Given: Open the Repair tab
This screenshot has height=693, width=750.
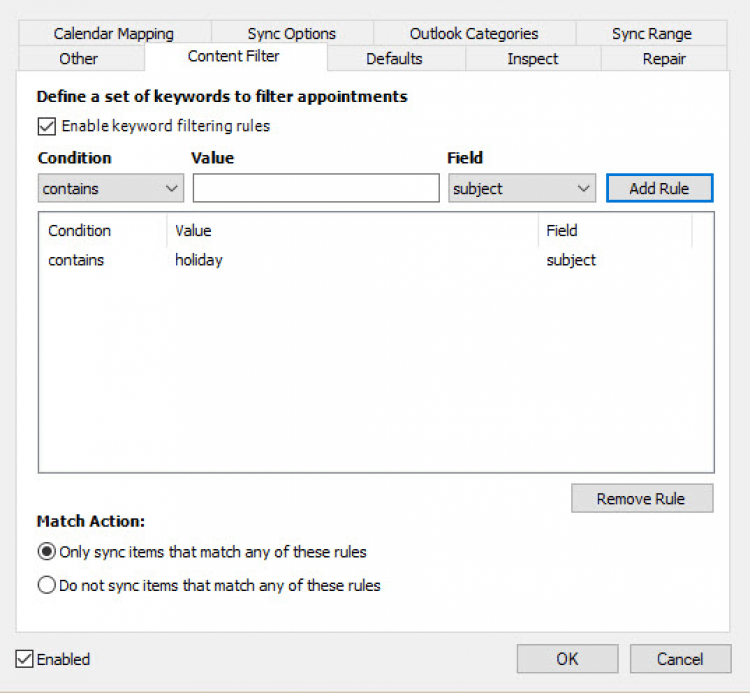Looking at the screenshot, I should tap(664, 59).
